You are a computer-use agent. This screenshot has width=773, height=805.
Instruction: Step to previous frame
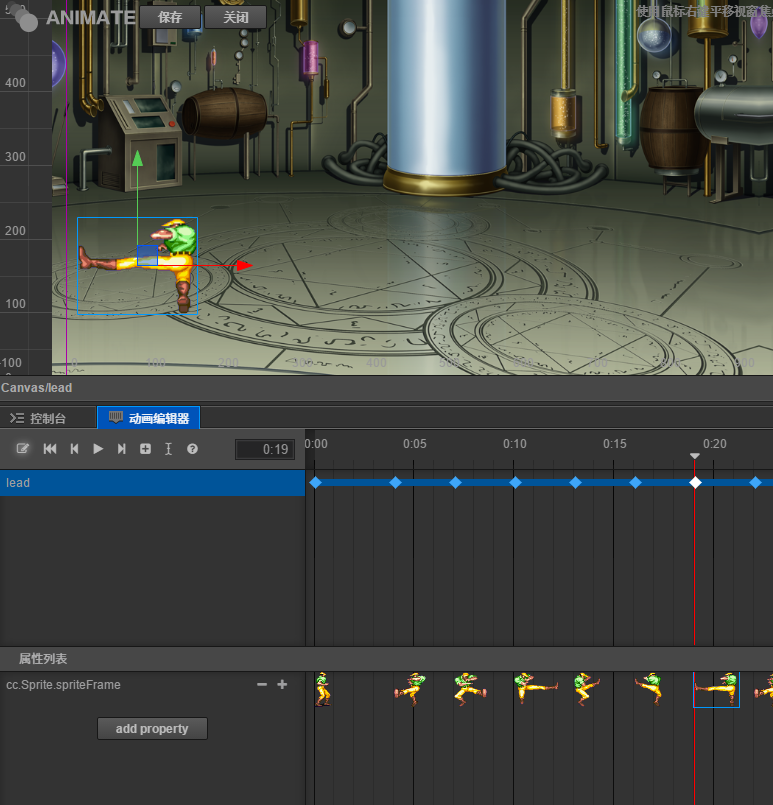click(74, 449)
